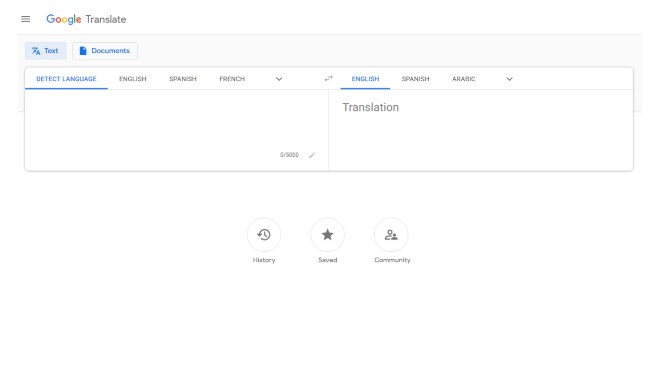Choose English as source language
This screenshot has height=373, width=649.
(x=133, y=79)
